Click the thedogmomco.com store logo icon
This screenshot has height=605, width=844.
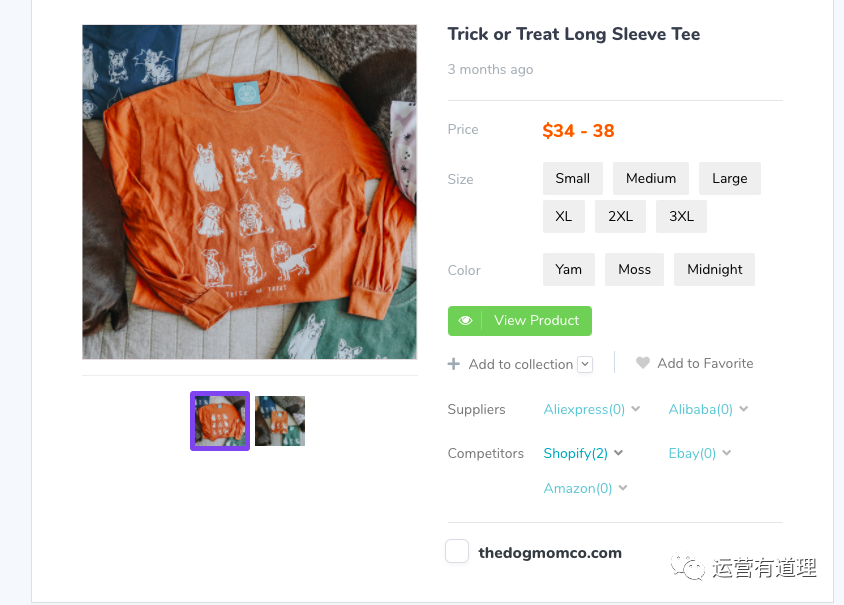point(457,551)
